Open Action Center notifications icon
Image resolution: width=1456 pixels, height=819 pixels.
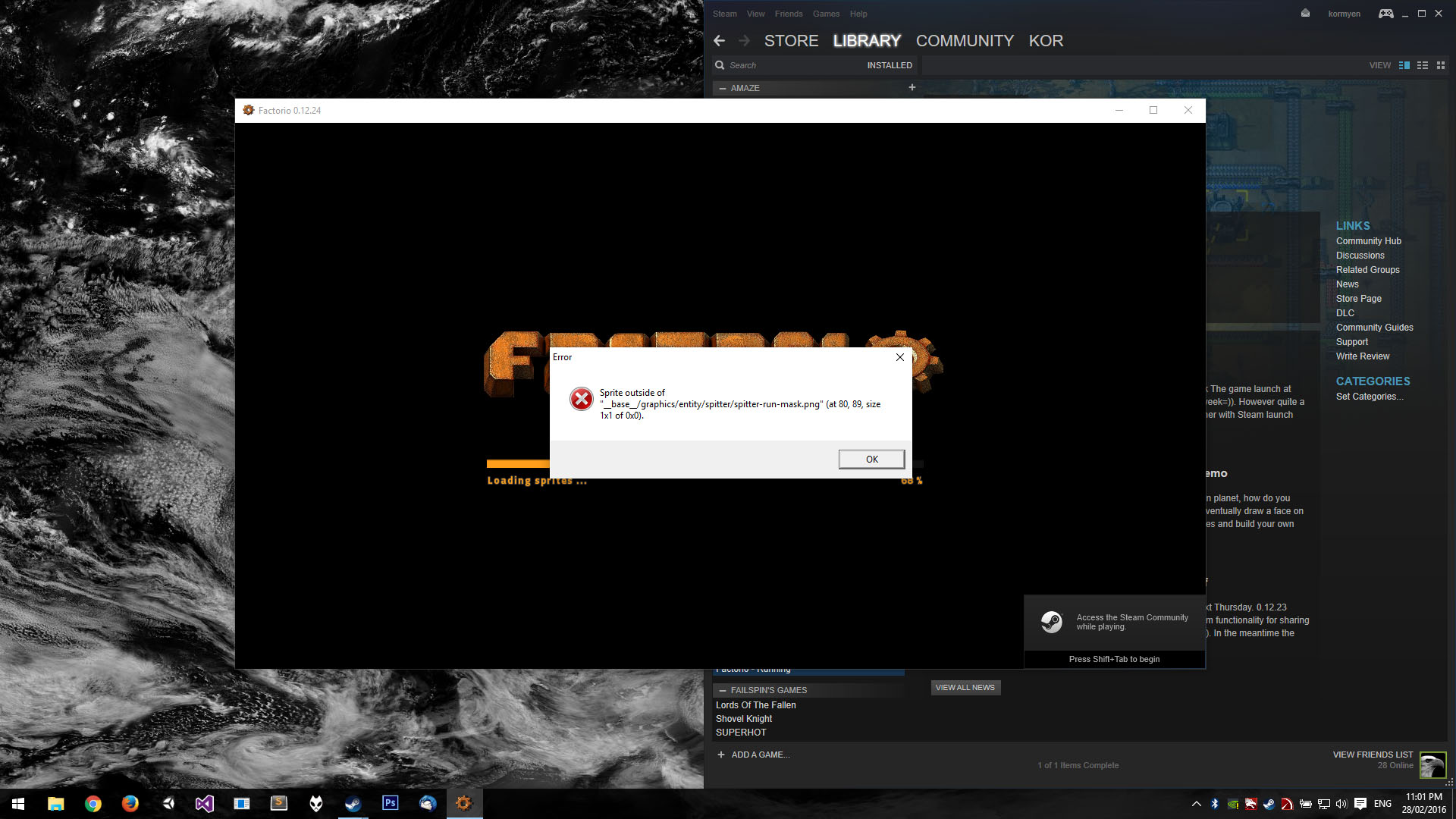(x=1360, y=804)
